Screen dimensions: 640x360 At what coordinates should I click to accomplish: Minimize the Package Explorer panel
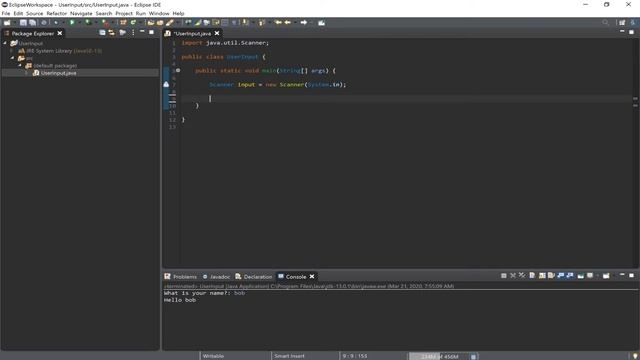(142, 32)
